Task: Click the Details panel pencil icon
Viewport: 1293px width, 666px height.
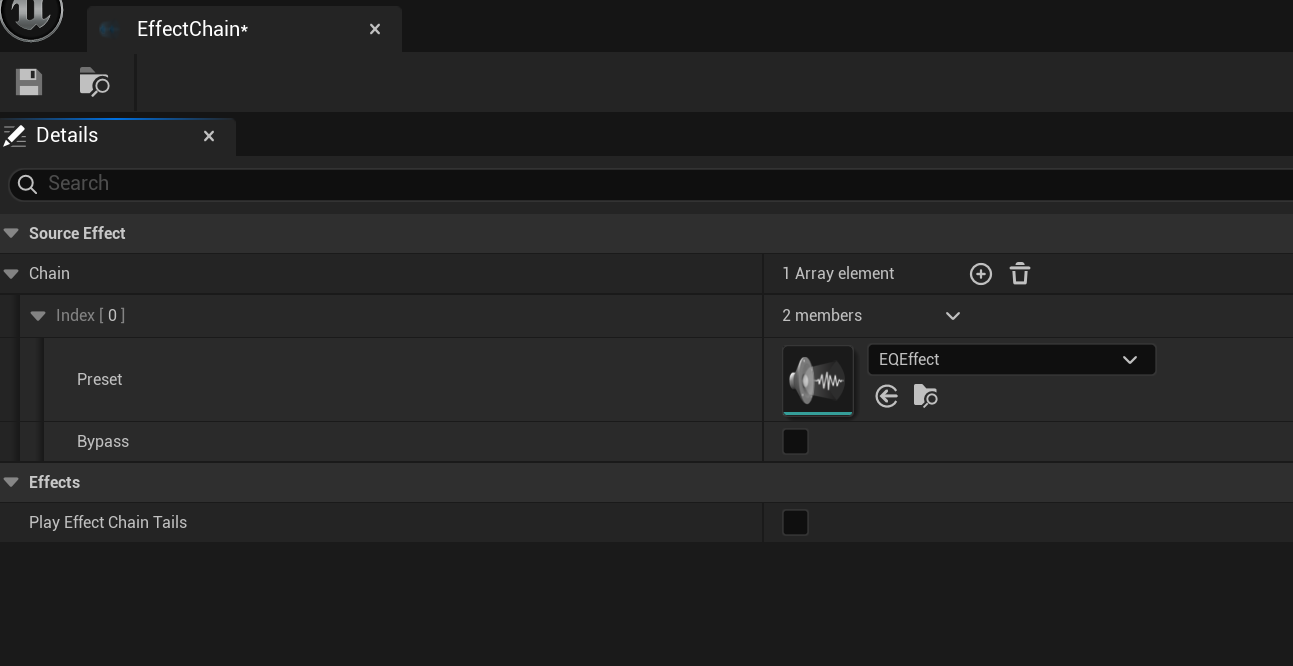Action: [15, 136]
